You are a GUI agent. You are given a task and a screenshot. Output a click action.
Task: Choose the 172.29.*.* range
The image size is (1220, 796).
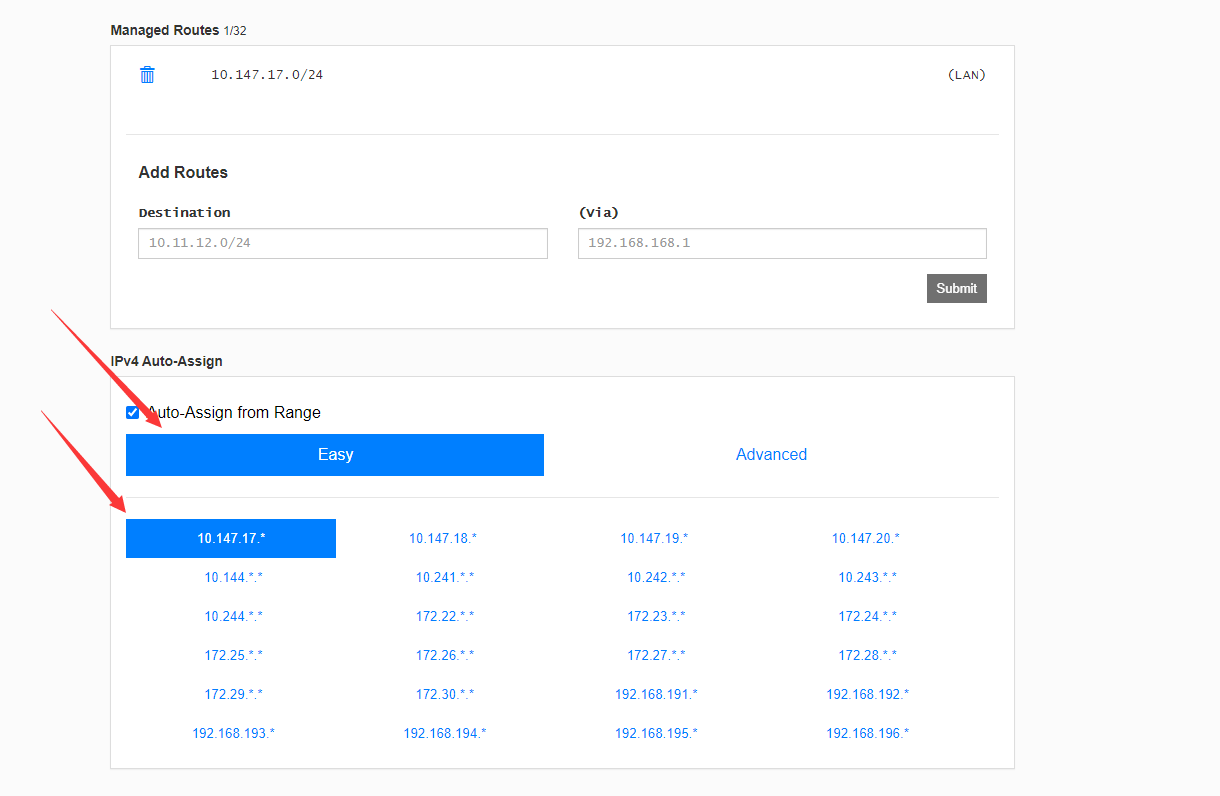234,694
